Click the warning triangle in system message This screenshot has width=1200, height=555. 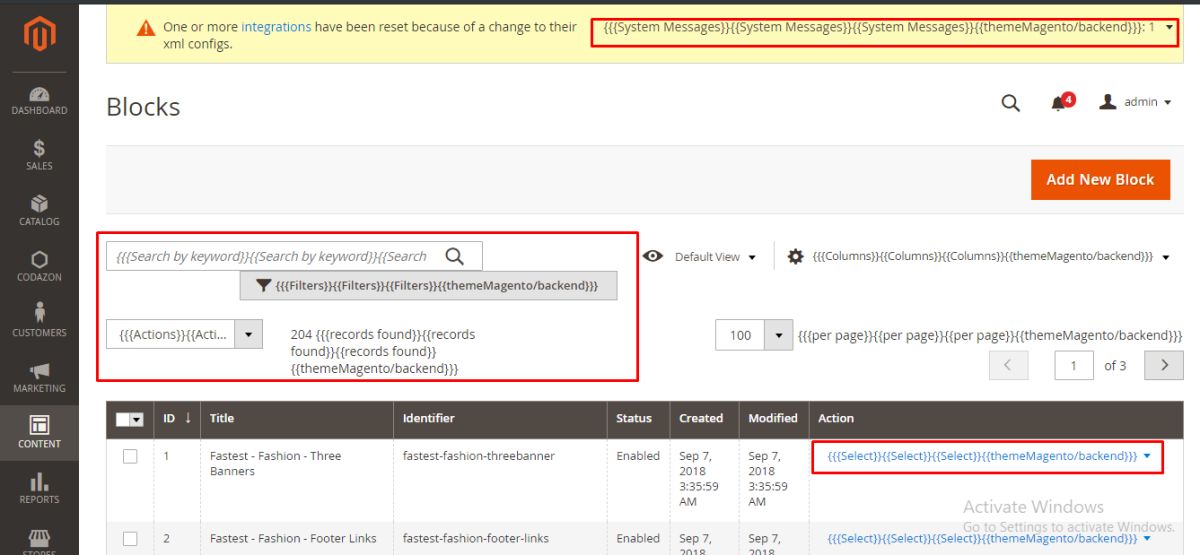pyautogui.click(x=146, y=28)
